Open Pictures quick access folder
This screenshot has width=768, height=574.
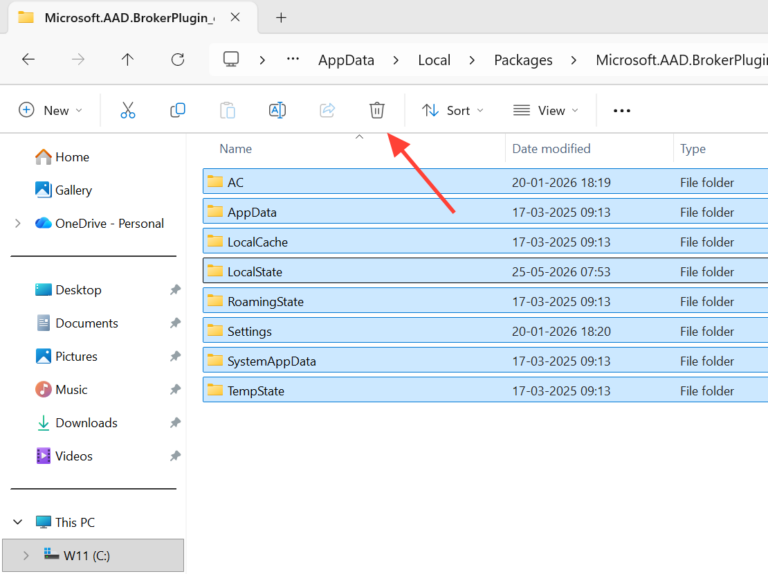66,357
